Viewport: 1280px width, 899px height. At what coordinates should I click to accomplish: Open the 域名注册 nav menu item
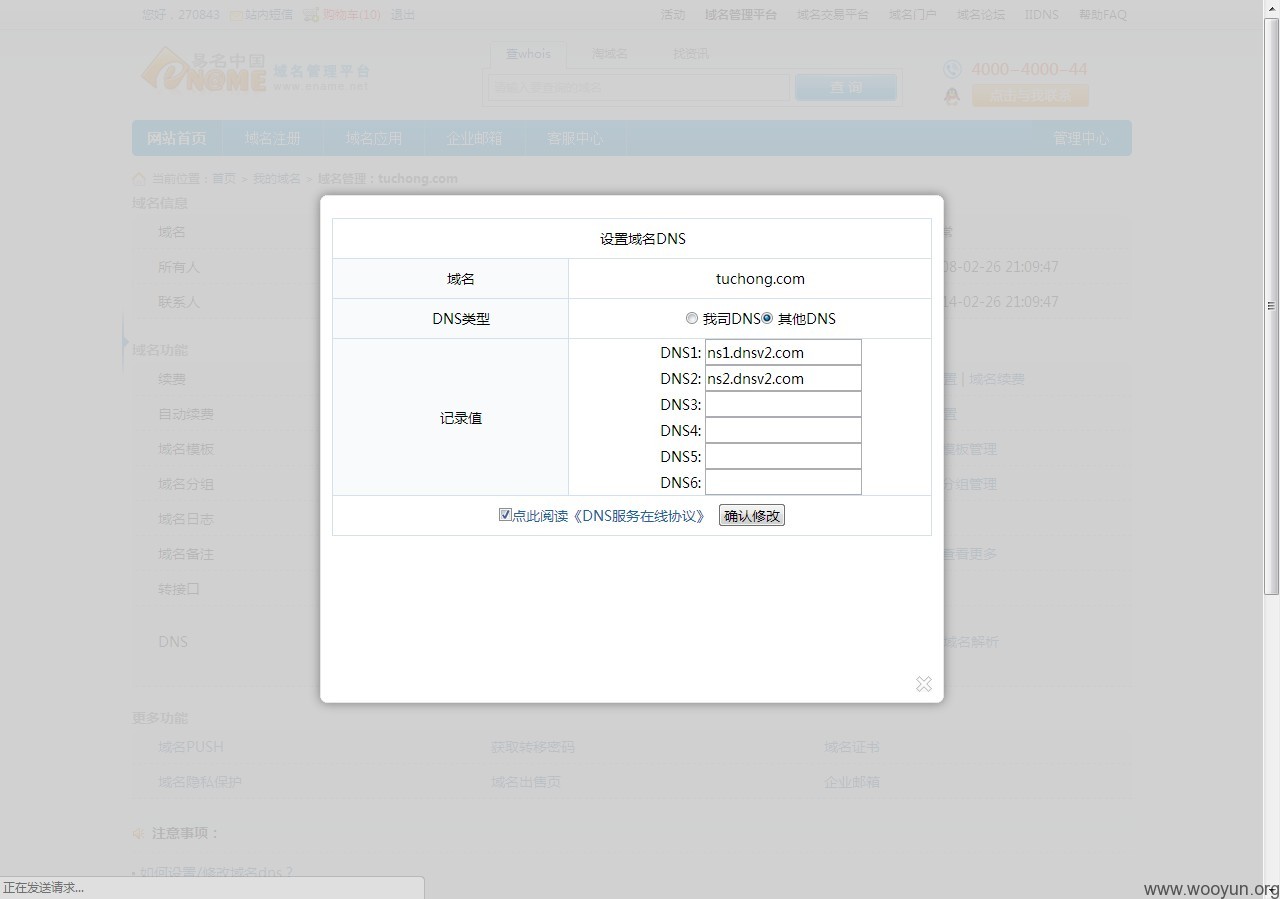coord(273,139)
